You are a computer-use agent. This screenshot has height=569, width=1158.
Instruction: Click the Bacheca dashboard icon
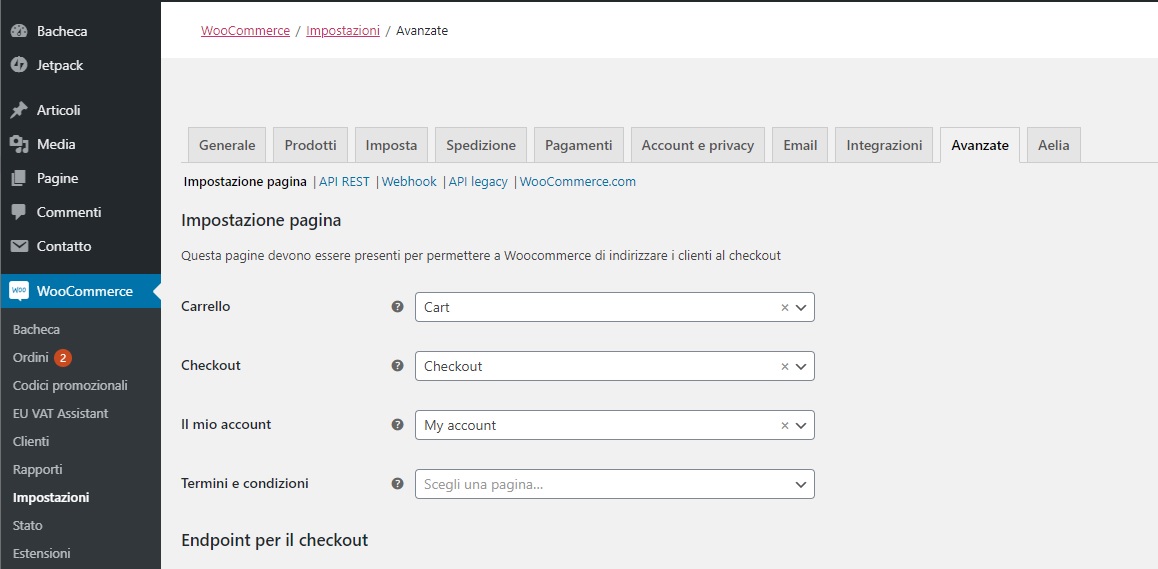pos(19,31)
